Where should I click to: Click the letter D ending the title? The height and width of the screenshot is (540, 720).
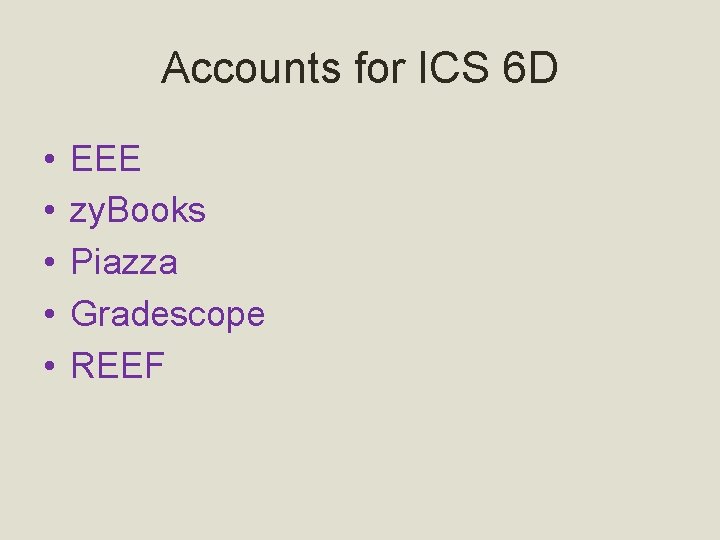pos(544,68)
